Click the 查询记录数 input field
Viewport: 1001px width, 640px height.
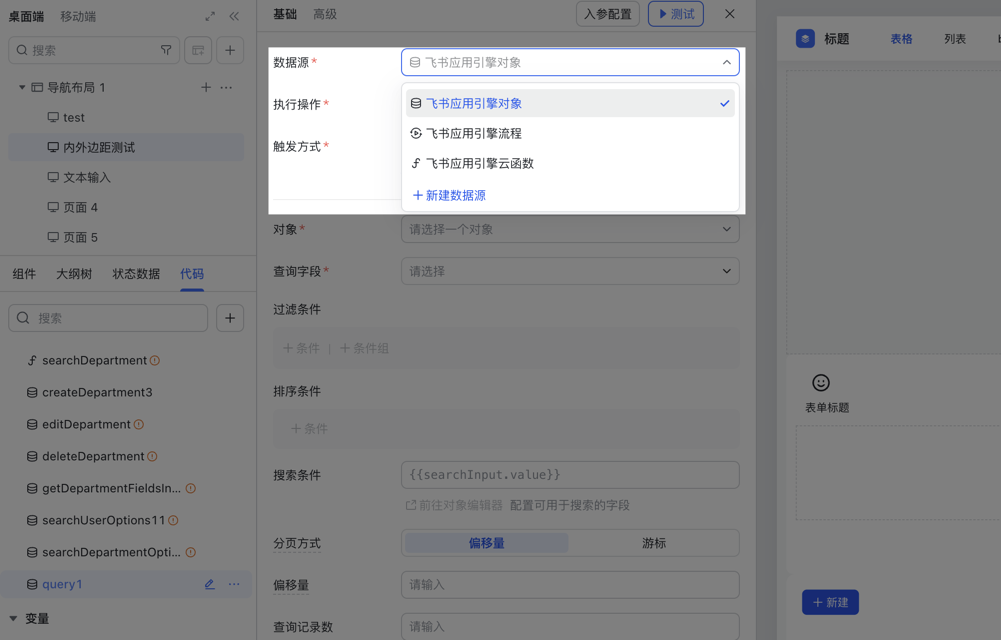[x=570, y=627]
